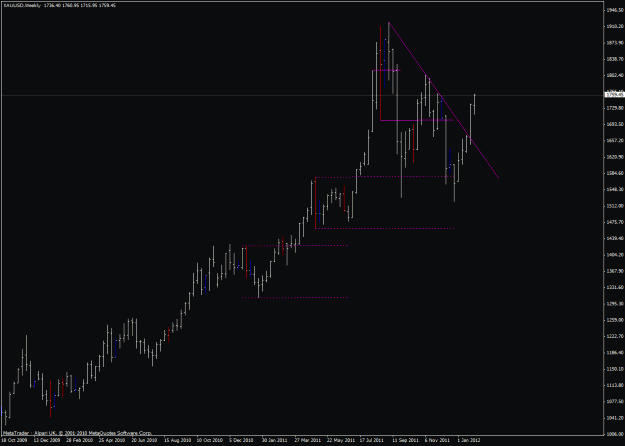Click the 22 May 2011 date label
The width and height of the screenshot is (625, 446).
click(x=340, y=440)
